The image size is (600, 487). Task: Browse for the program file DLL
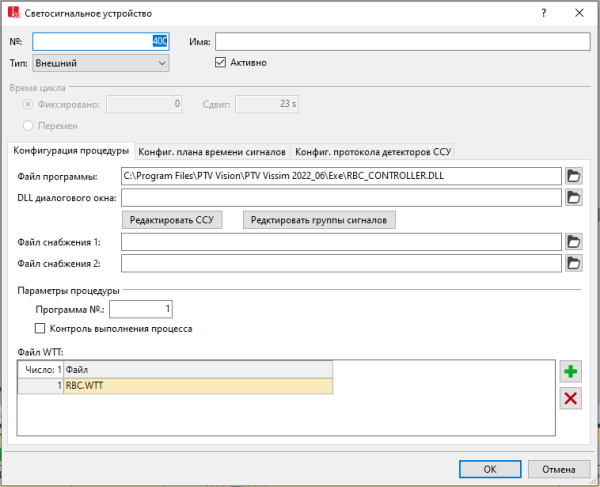coord(573,176)
